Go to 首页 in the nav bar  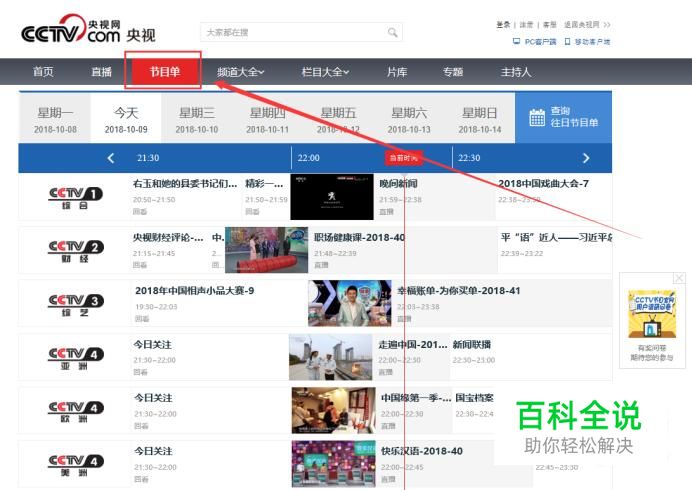[43, 72]
